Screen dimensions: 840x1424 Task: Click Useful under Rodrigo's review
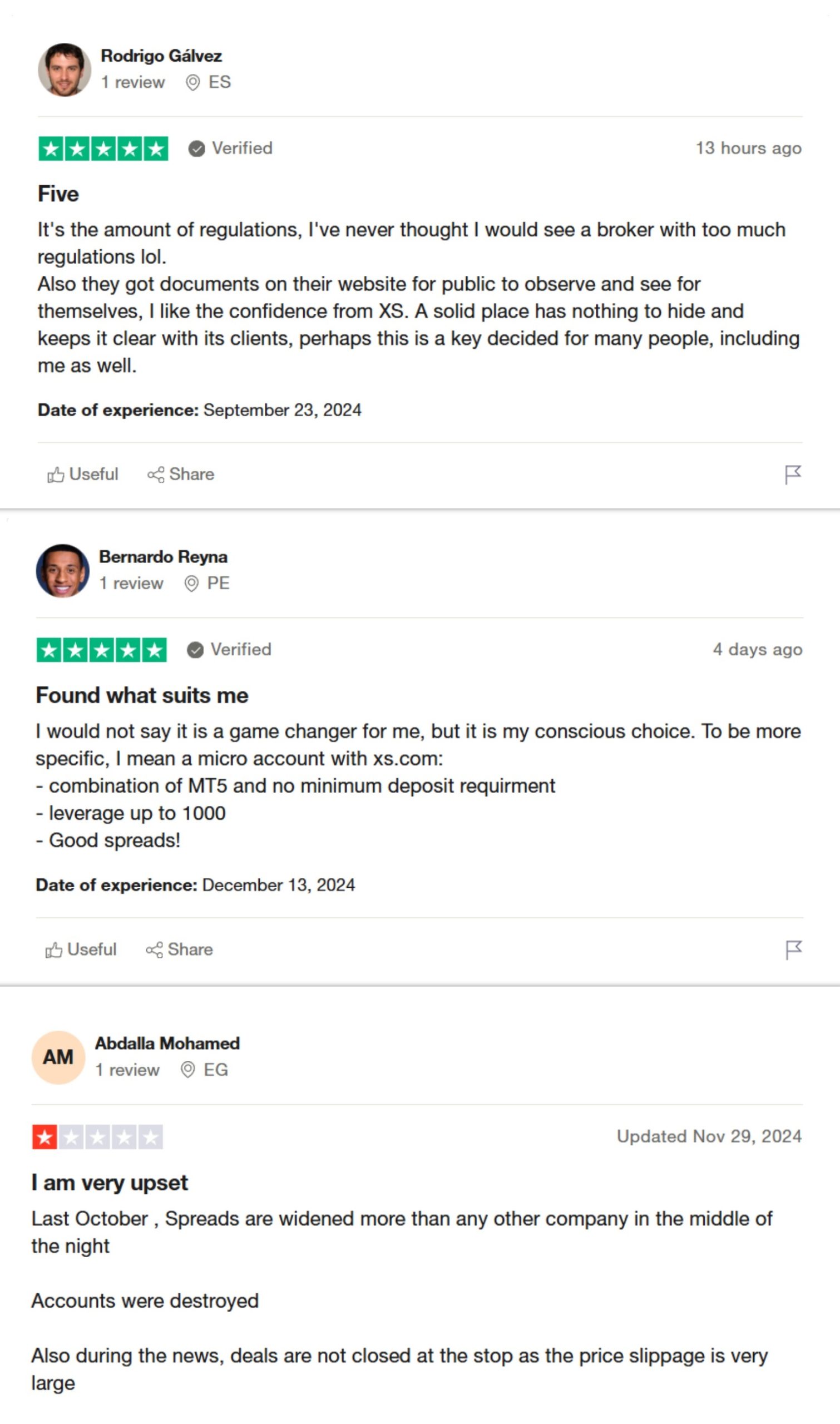click(x=83, y=474)
